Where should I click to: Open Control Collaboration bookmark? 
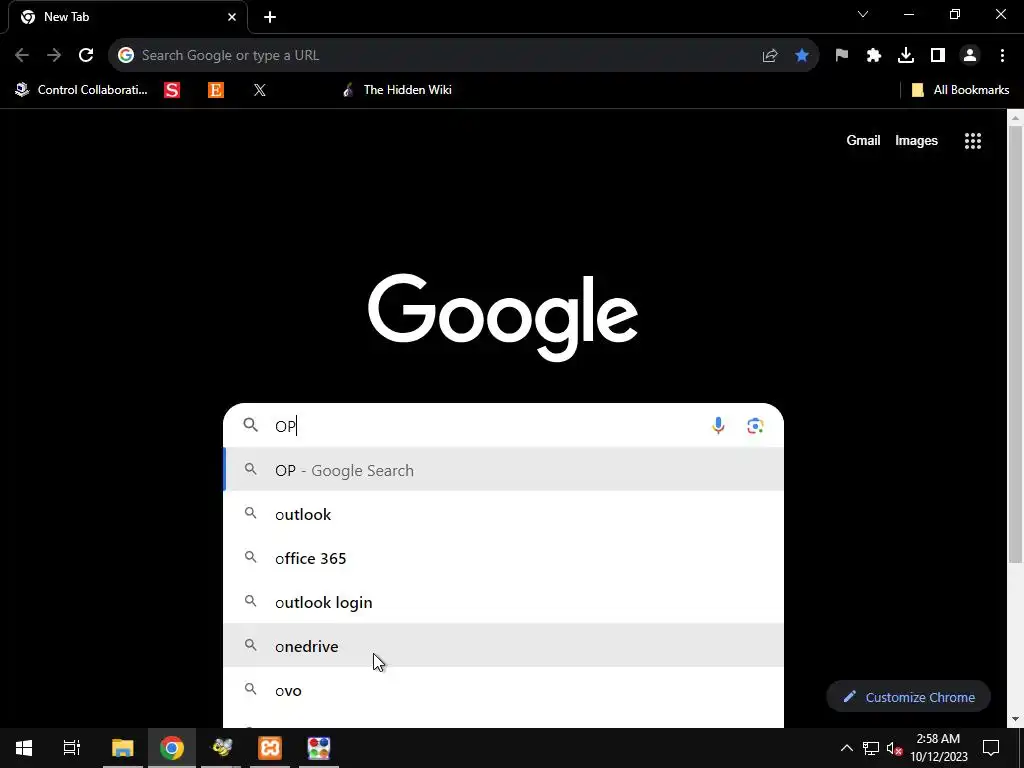pos(82,90)
